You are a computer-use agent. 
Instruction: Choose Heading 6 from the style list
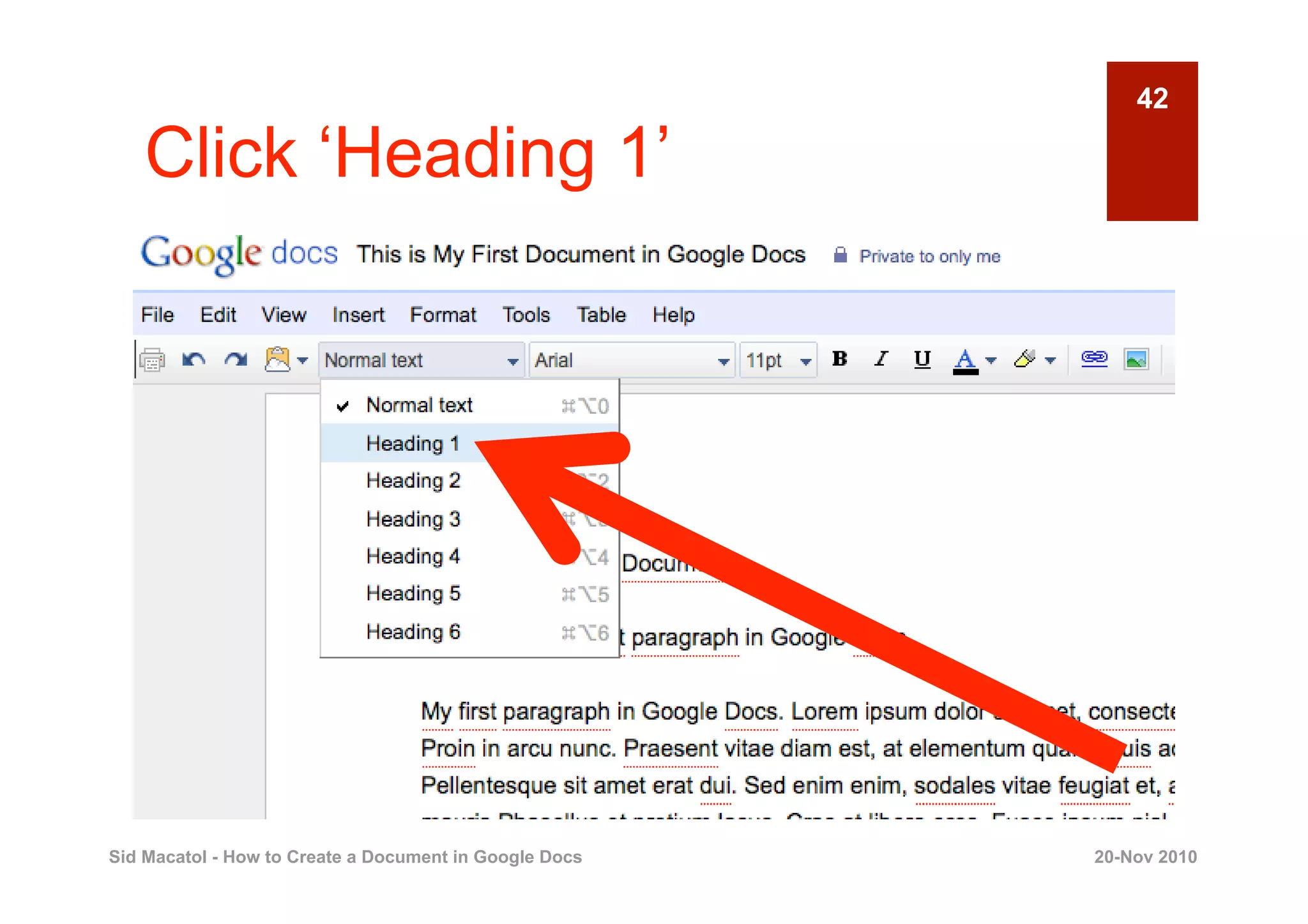(x=469, y=632)
